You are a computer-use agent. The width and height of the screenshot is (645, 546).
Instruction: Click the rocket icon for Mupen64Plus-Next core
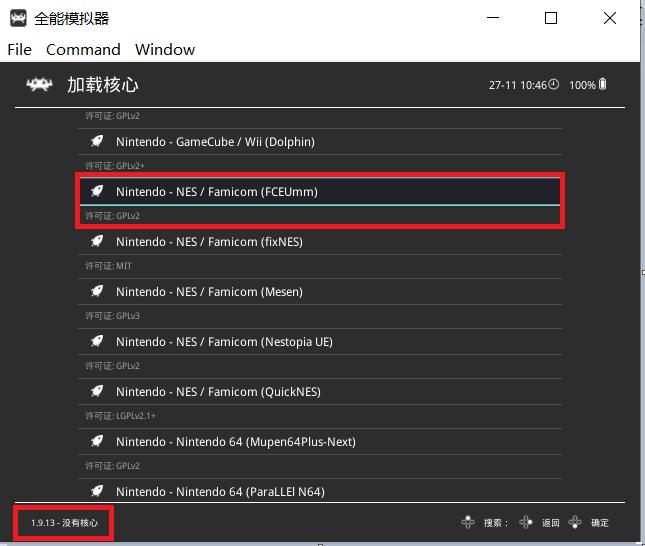pos(97,441)
